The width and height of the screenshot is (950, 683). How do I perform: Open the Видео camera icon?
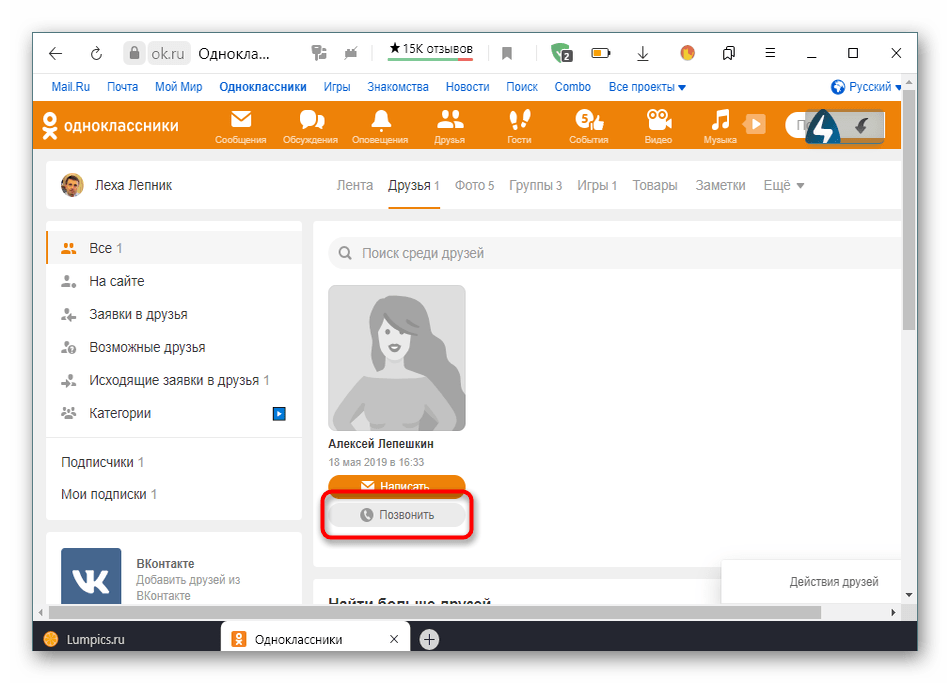[658, 121]
